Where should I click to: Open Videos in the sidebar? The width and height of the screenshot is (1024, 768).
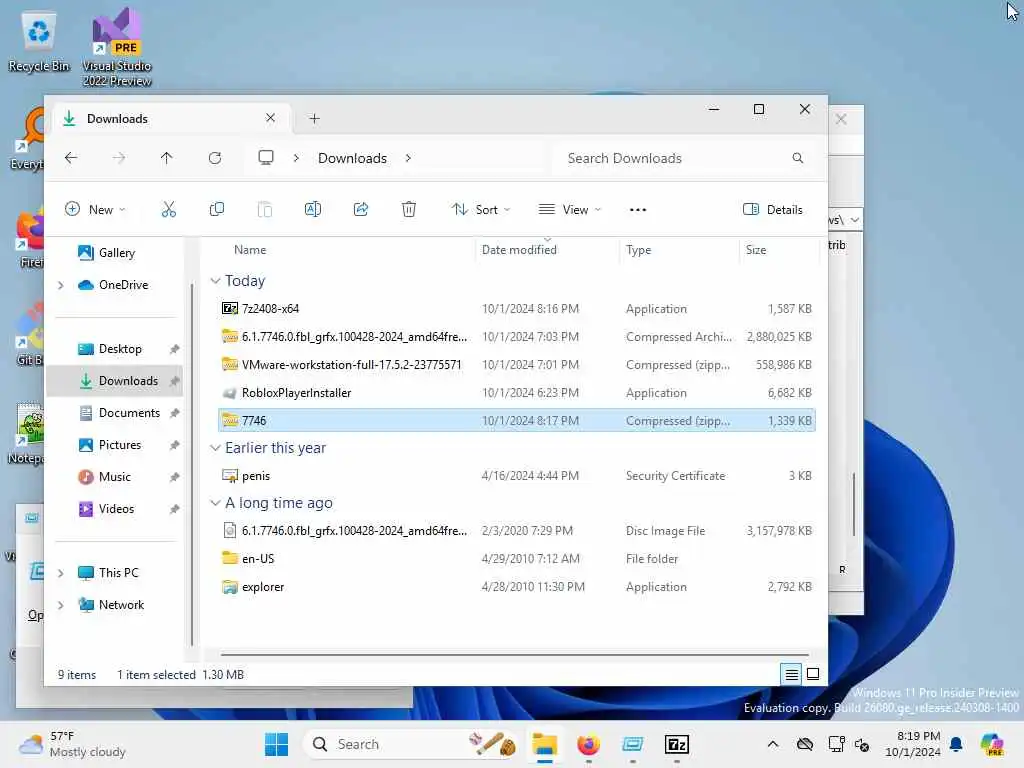point(116,509)
